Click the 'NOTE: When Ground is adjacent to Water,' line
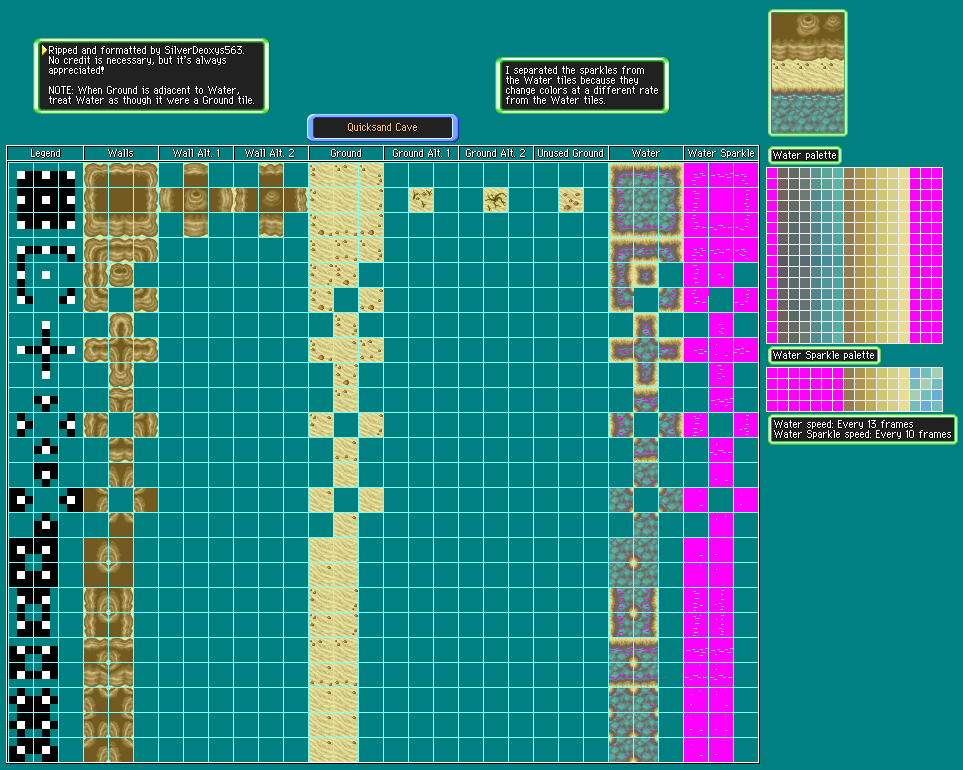The image size is (963, 770). tap(144, 90)
